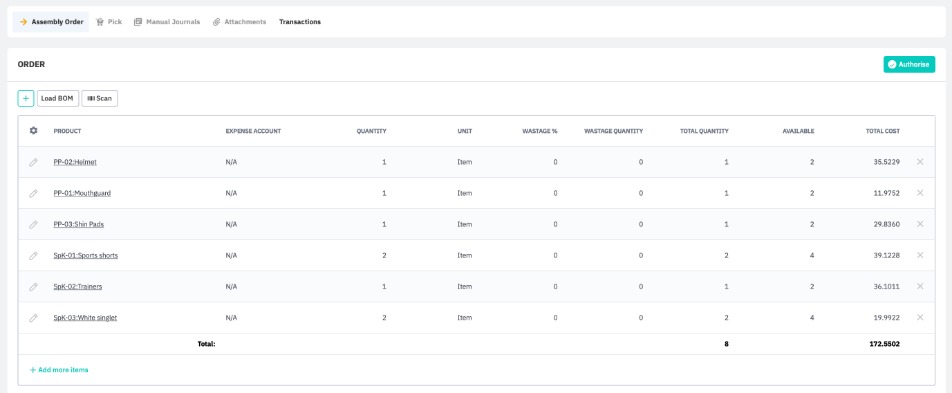Click the Add more items link
Screen dimensions: 952x393
(59, 369)
